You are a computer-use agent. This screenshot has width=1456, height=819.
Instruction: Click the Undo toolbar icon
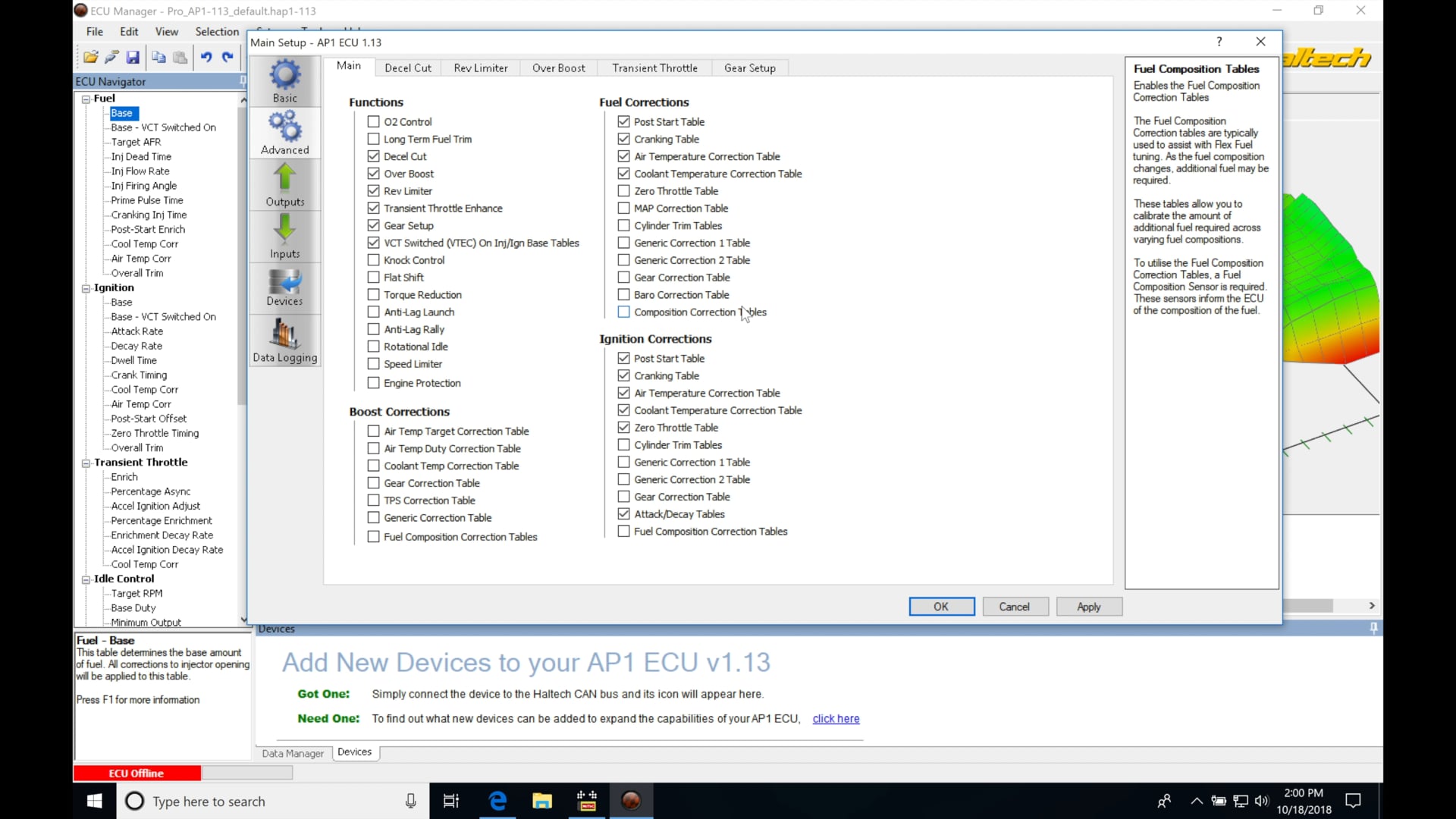(206, 57)
